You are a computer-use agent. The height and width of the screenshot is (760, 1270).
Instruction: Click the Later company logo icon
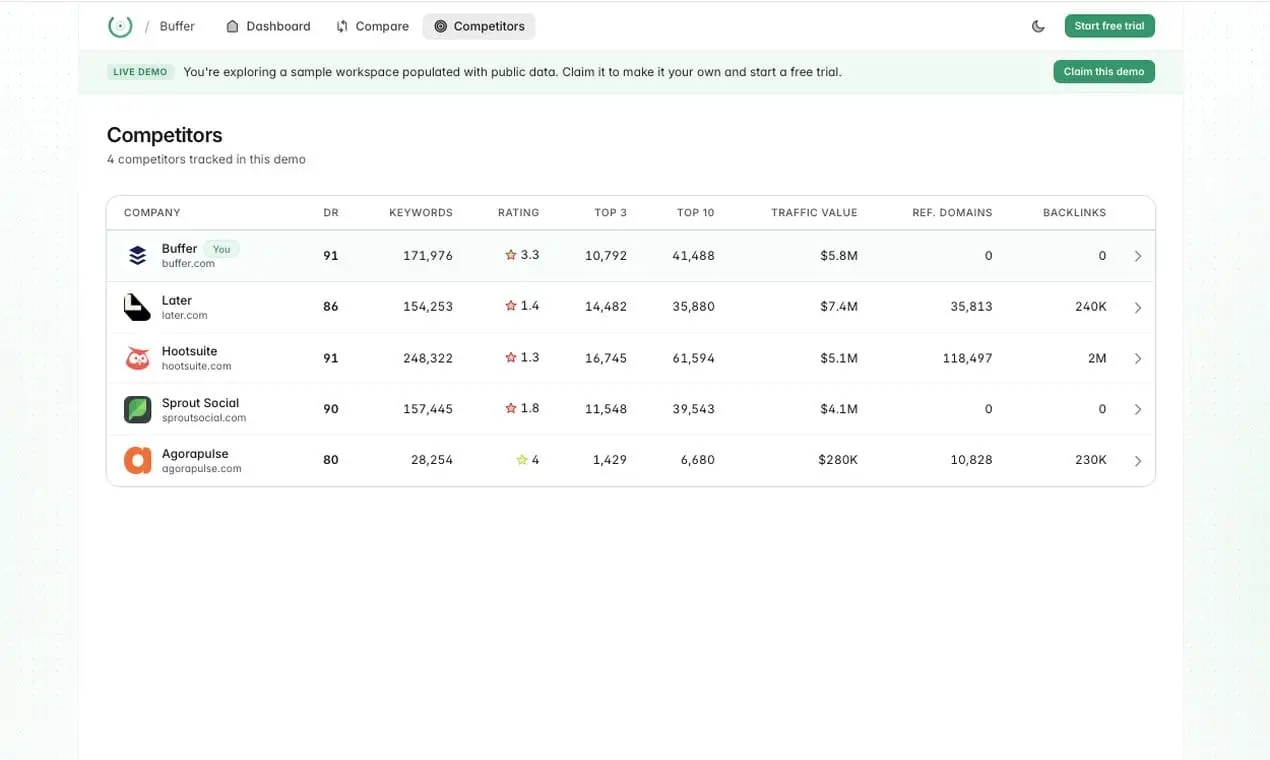point(137,307)
